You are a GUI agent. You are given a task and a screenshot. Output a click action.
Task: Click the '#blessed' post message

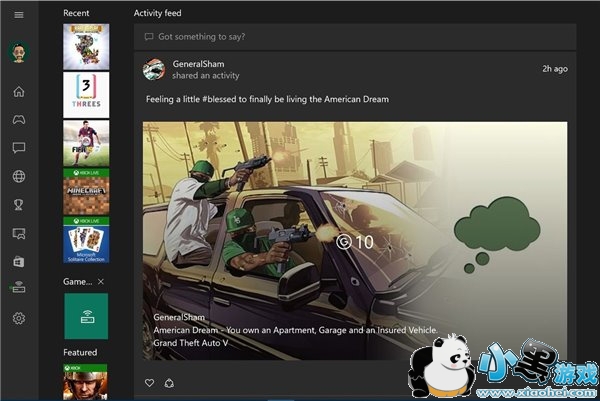(x=267, y=99)
